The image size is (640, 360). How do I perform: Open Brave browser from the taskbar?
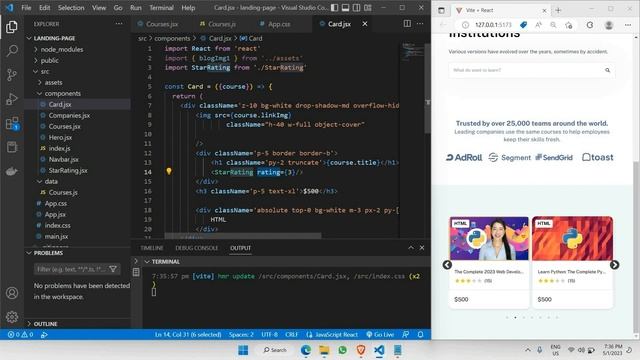(x=361, y=350)
